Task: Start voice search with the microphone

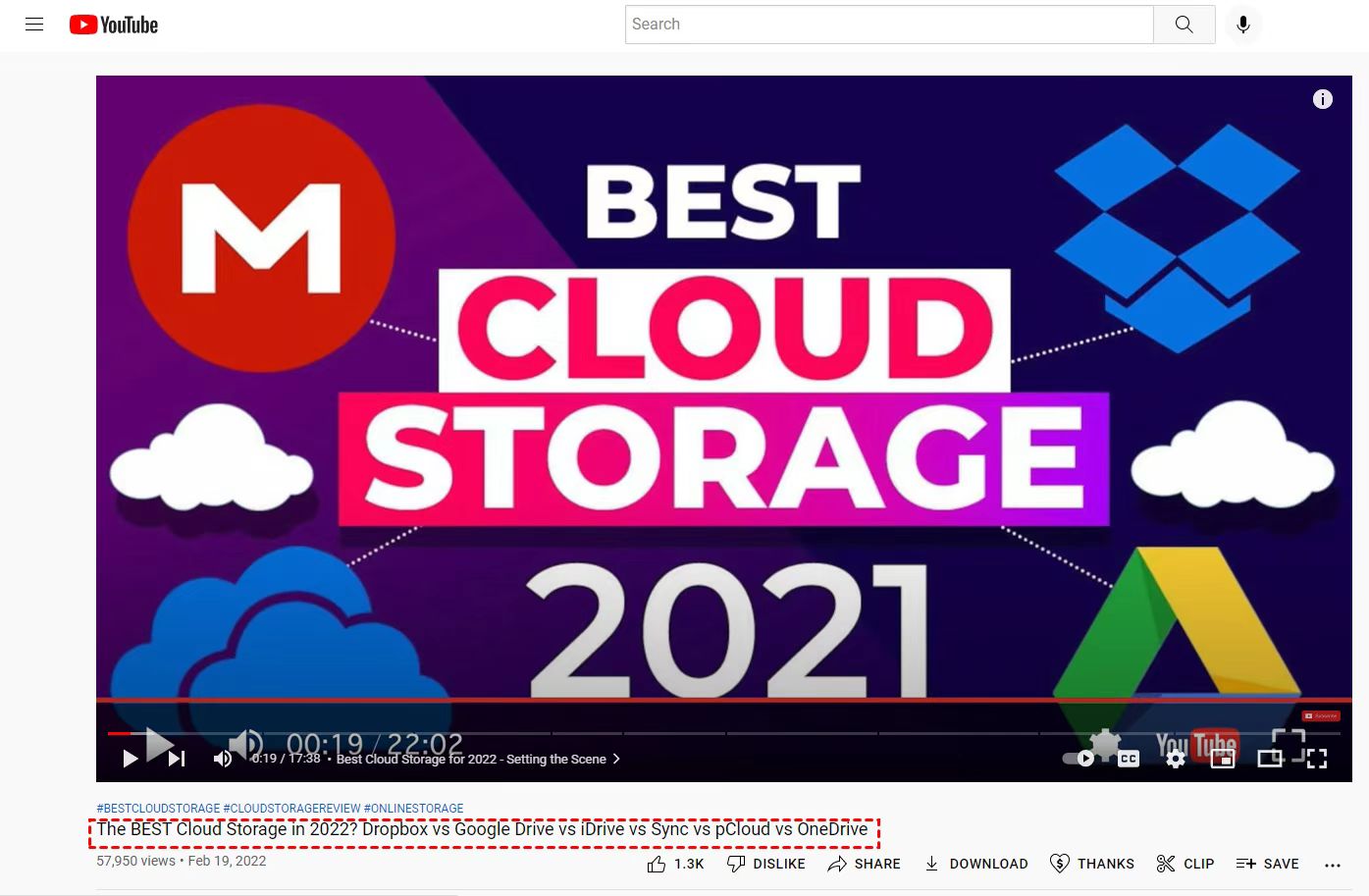Action: pyautogui.click(x=1243, y=25)
